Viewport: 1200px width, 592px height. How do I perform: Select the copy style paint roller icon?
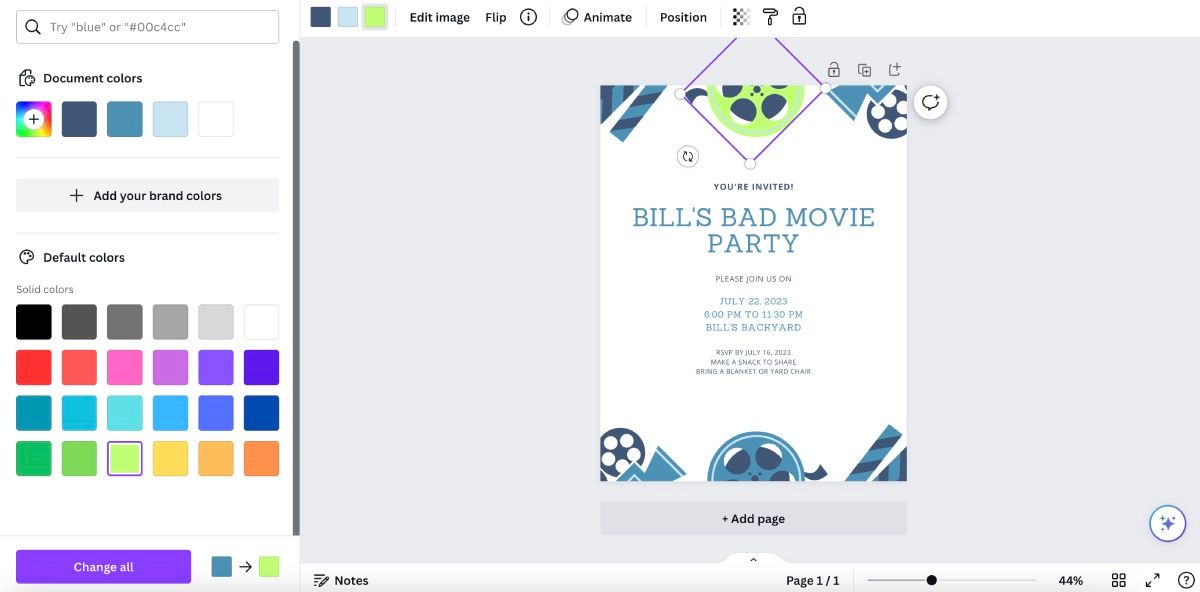coord(770,17)
